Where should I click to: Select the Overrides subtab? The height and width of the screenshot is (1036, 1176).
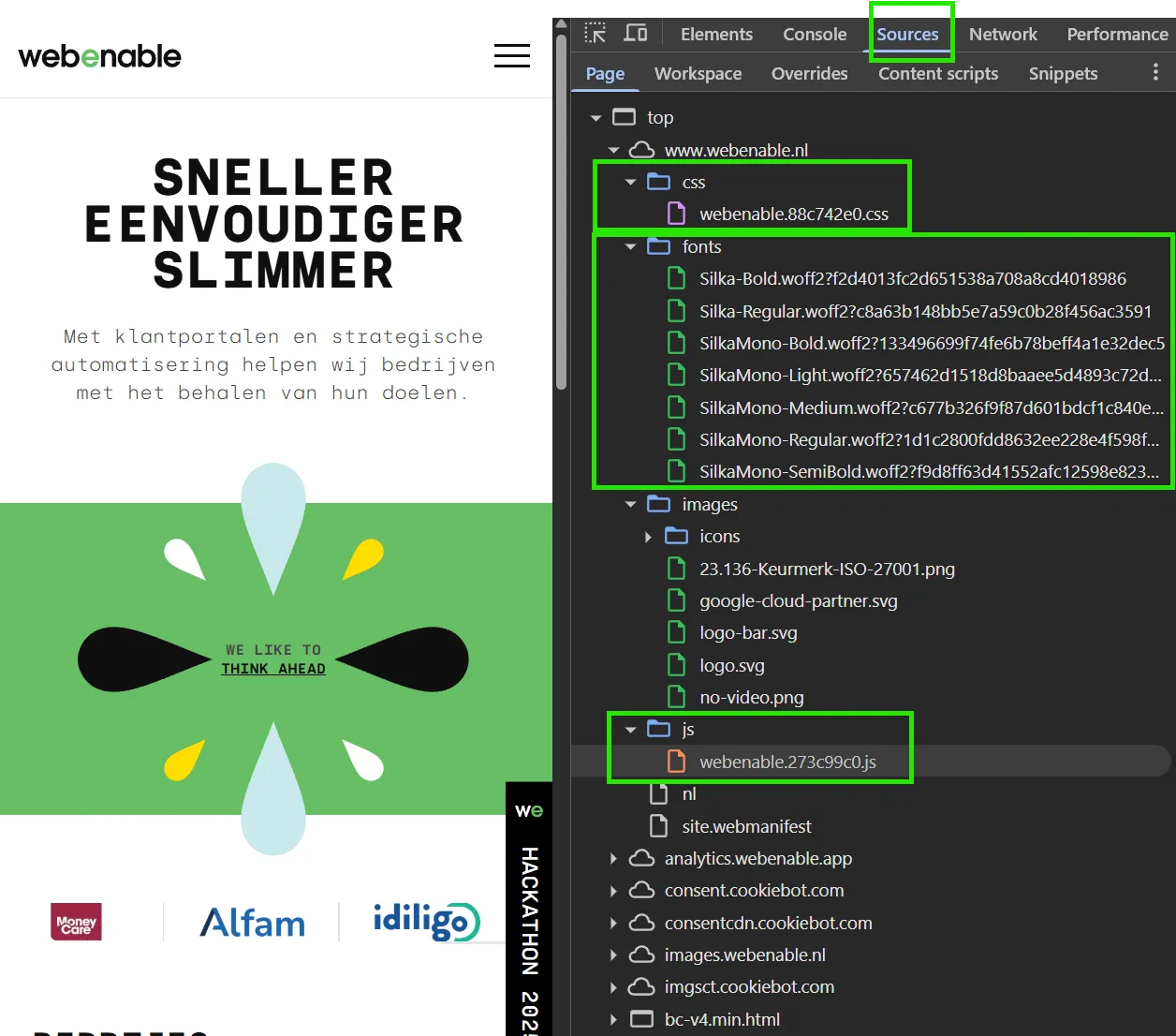(809, 74)
